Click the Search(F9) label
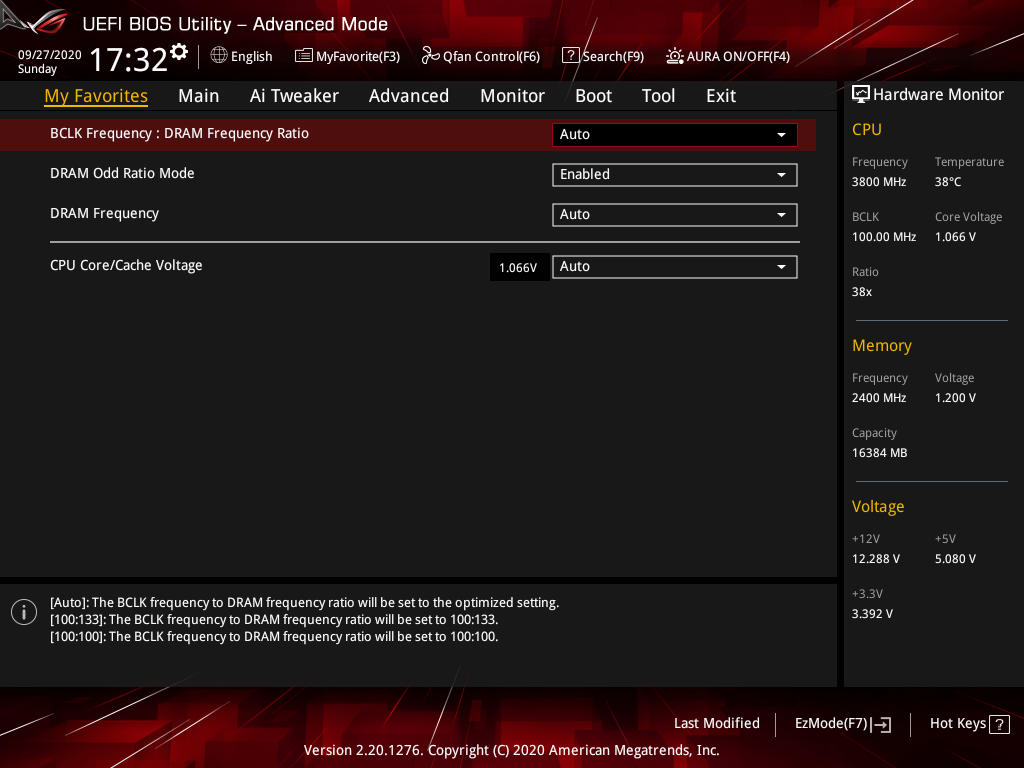Screen dimensions: 1024x768 click(x=613, y=57)
